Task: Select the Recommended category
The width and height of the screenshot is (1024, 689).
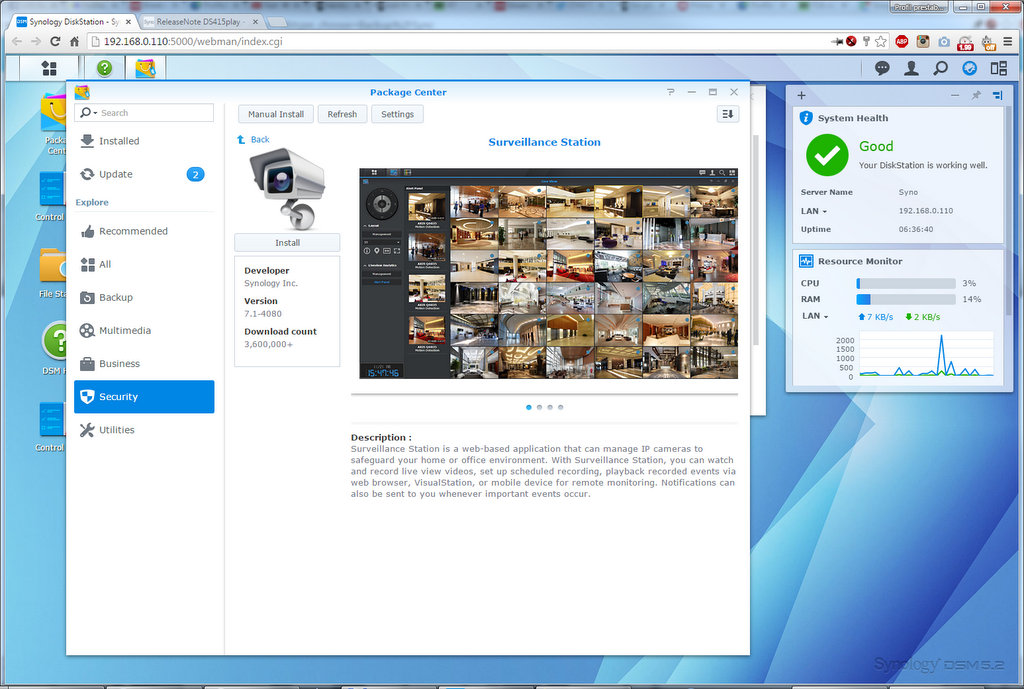Action: click(x=144, y=231)
